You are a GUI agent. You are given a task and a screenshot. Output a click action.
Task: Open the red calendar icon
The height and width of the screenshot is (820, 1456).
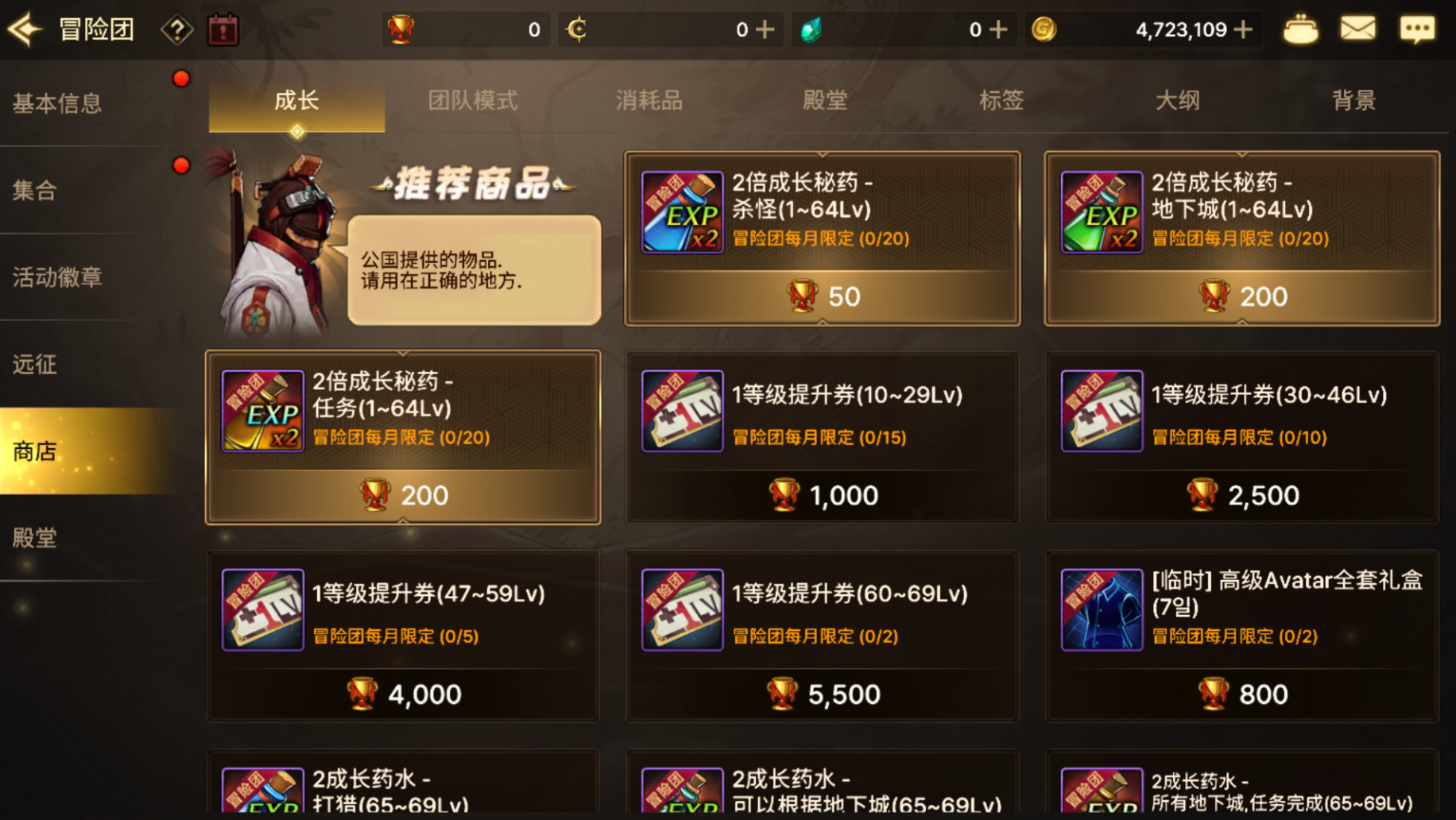click(223, 29)
